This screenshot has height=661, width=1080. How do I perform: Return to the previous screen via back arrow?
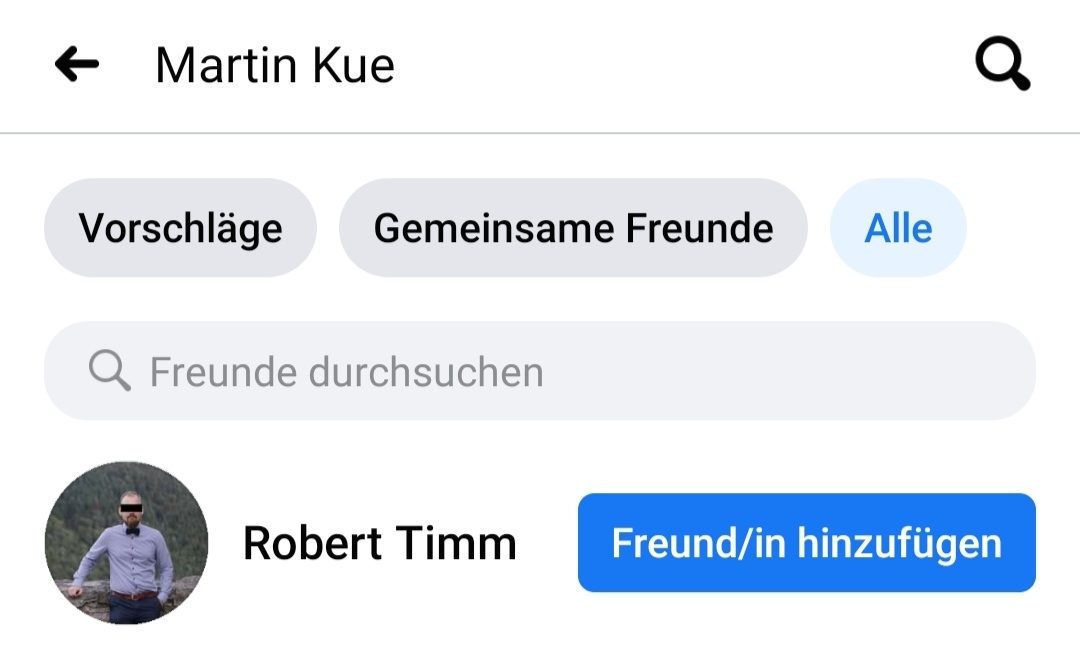tap(77, 65)
